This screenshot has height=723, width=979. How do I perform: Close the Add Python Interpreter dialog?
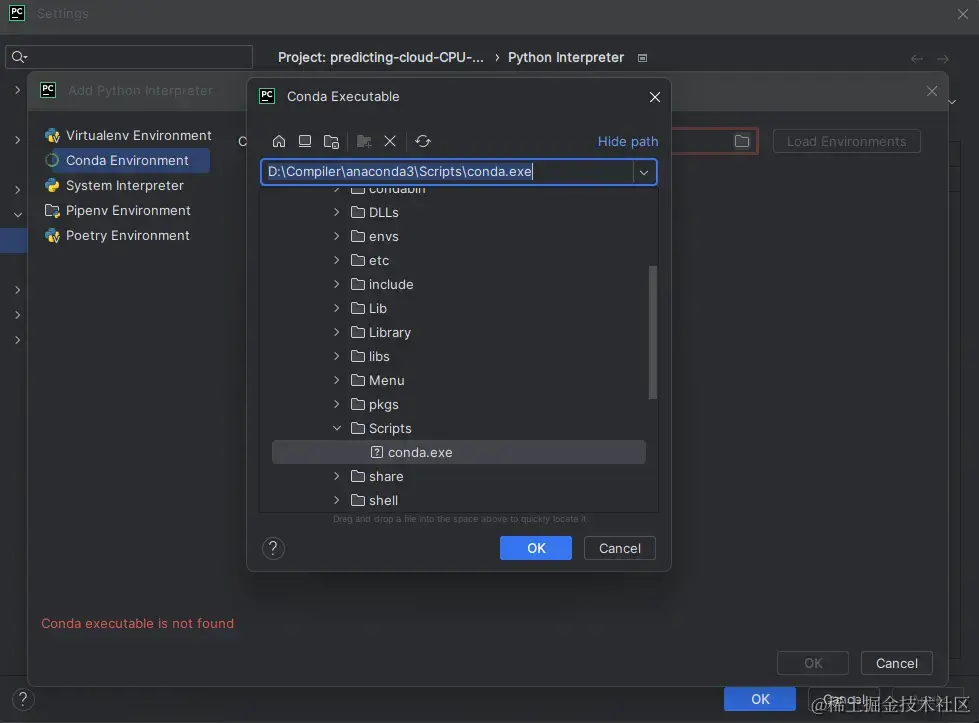tap(932, 91)
